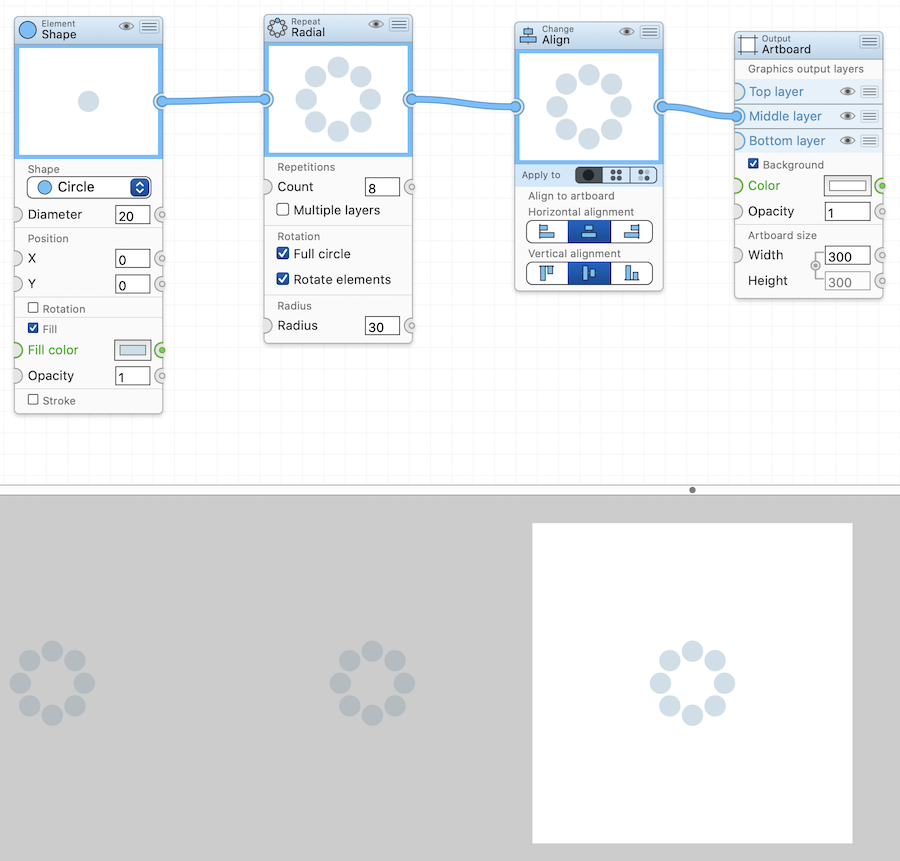Click the Radius output port
The height and width of the screenshot is (861, 900).
[x=410, y=326]
